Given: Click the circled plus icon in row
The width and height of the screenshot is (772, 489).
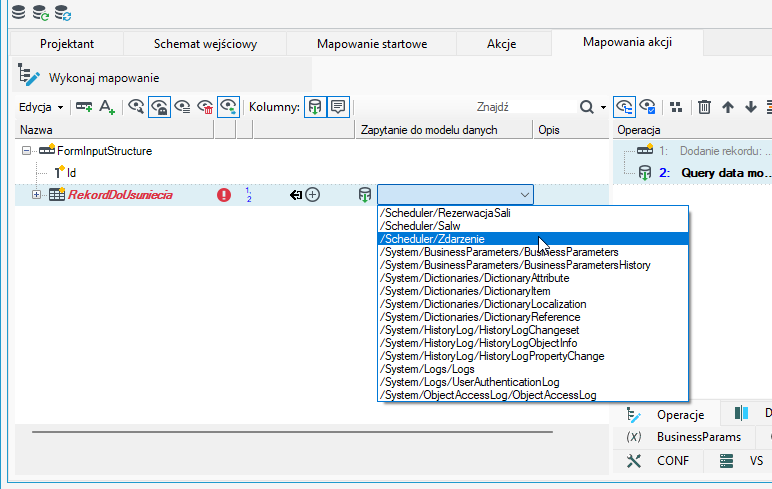Looking at the screenshot, I should [313, 195].
